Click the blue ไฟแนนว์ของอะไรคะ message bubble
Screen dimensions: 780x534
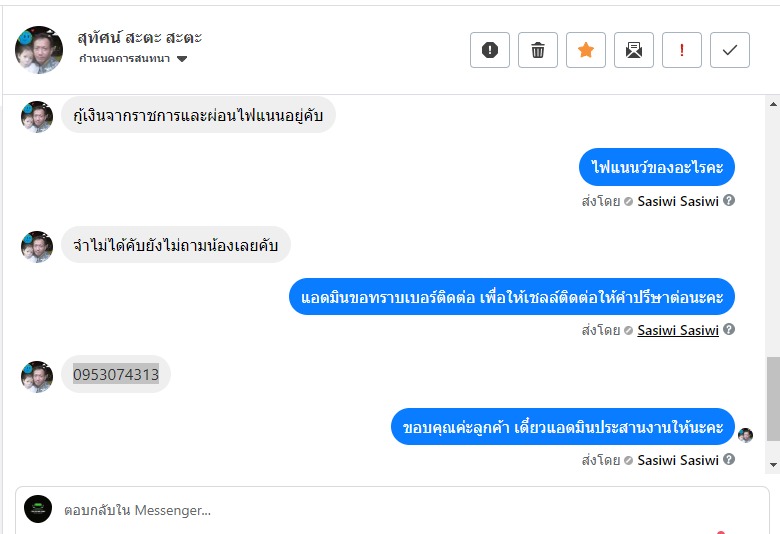[x=657, y=166]
